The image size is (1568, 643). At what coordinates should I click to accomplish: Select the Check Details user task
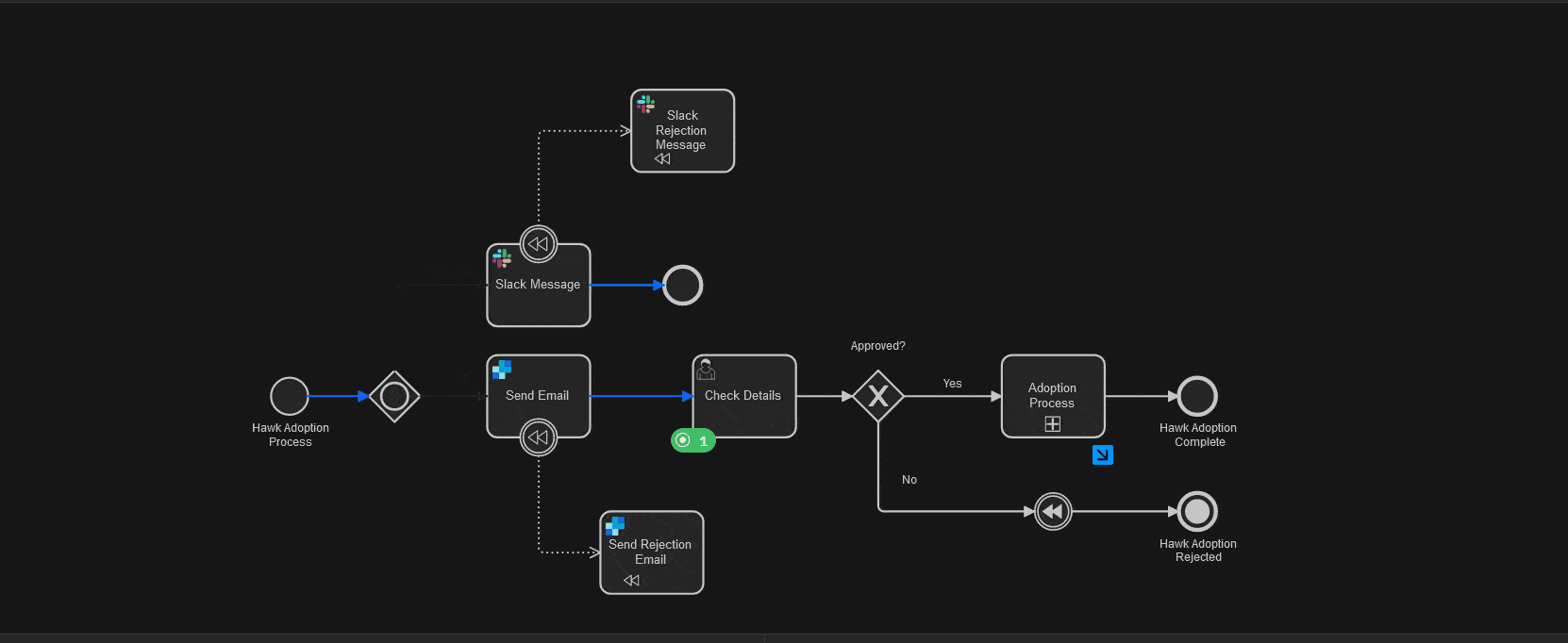[x=744, y=396]
